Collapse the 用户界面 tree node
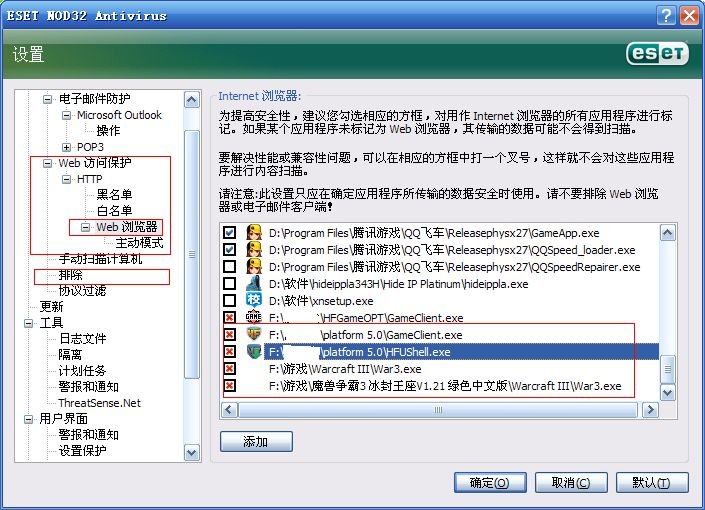The height and width of the screenshot is (510, 705). [x=28, y=419]
